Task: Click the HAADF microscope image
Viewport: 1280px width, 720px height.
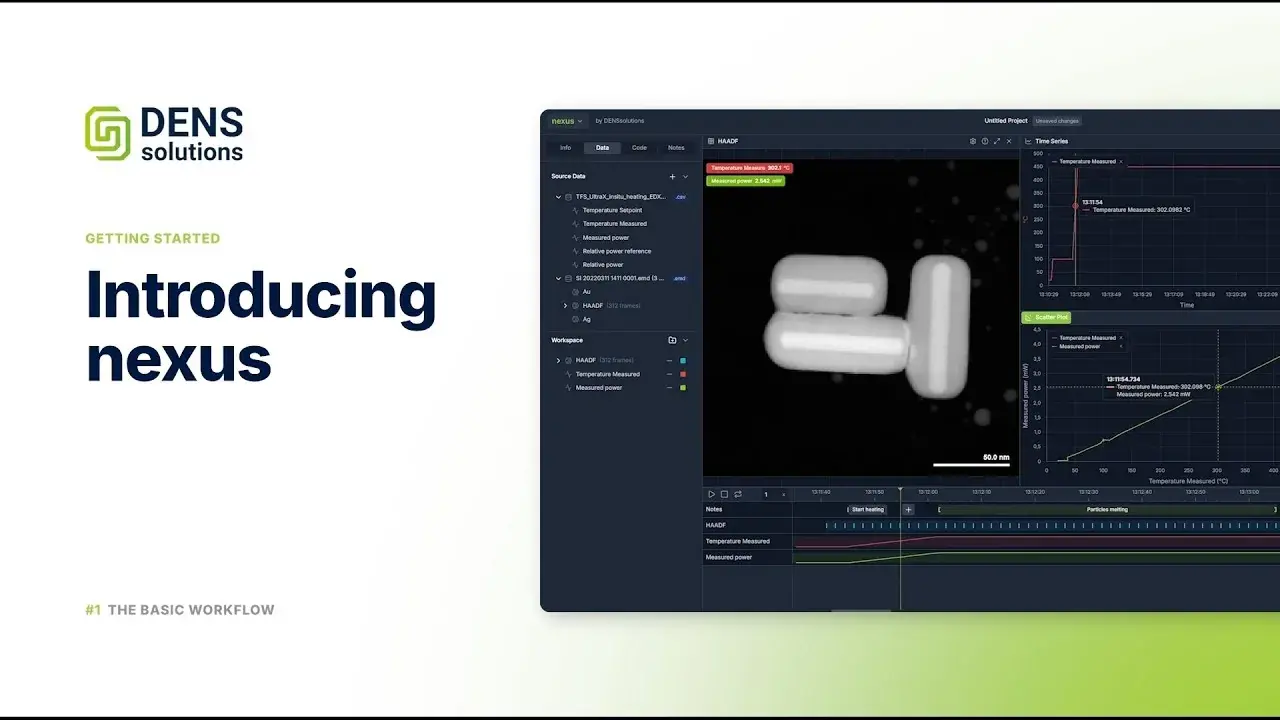Action: (x=861, y=317)
